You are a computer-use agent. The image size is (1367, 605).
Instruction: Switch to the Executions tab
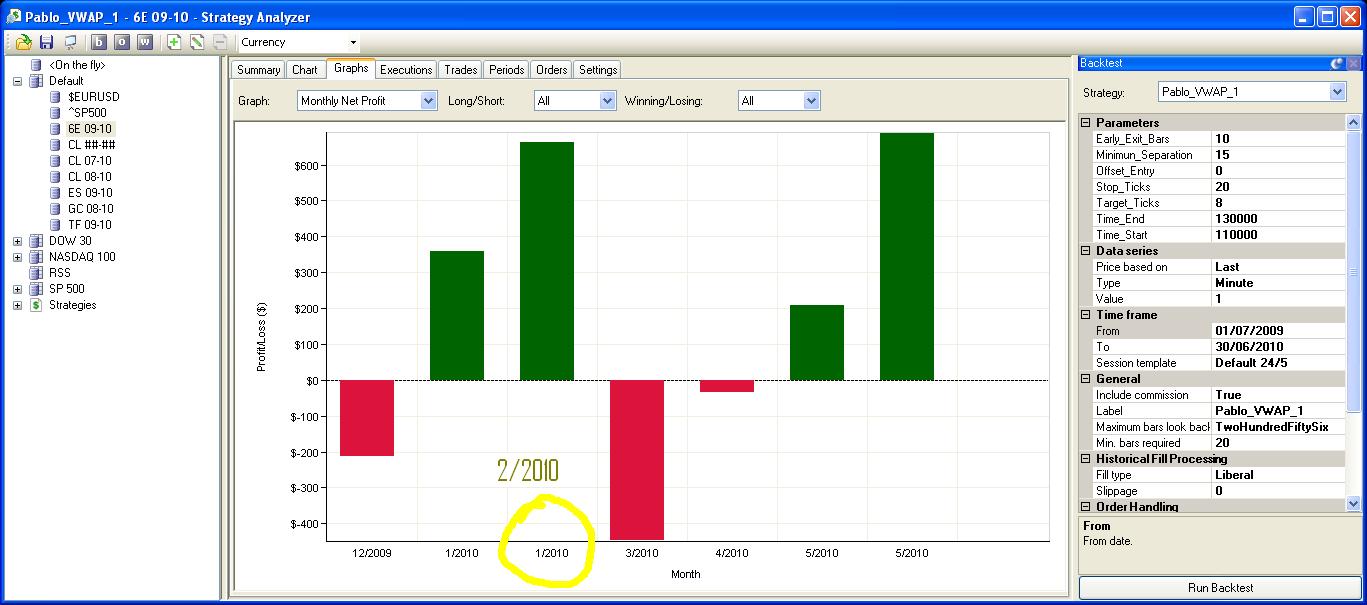click(x=406, y=70)
